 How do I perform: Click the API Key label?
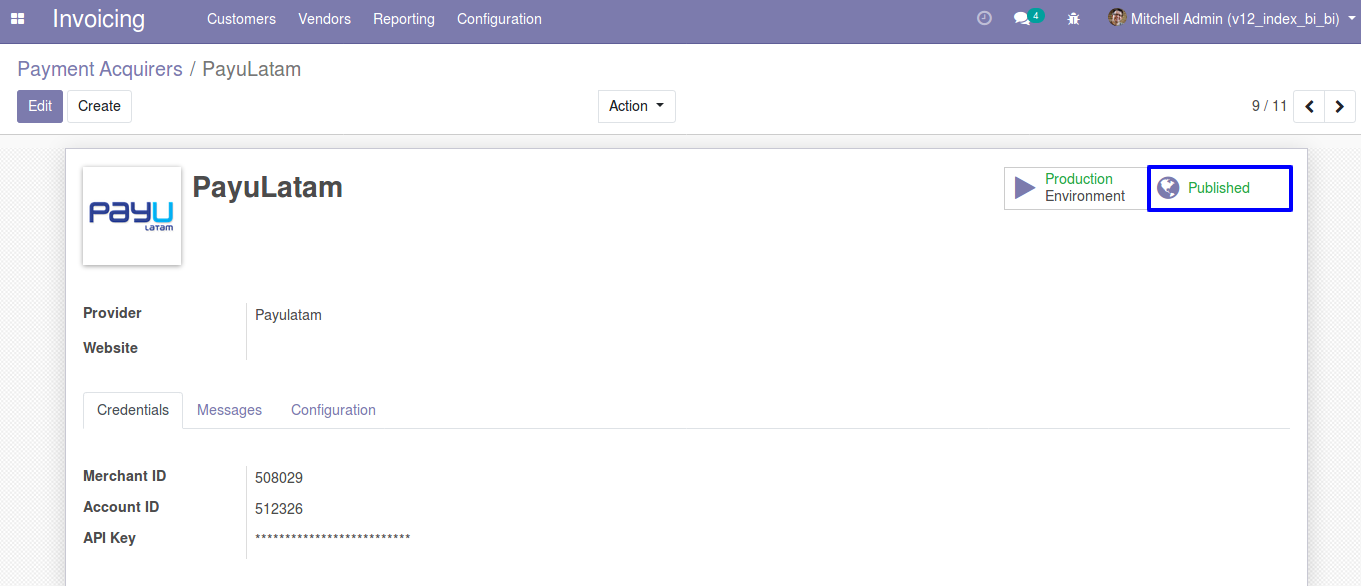click(109, 538)
